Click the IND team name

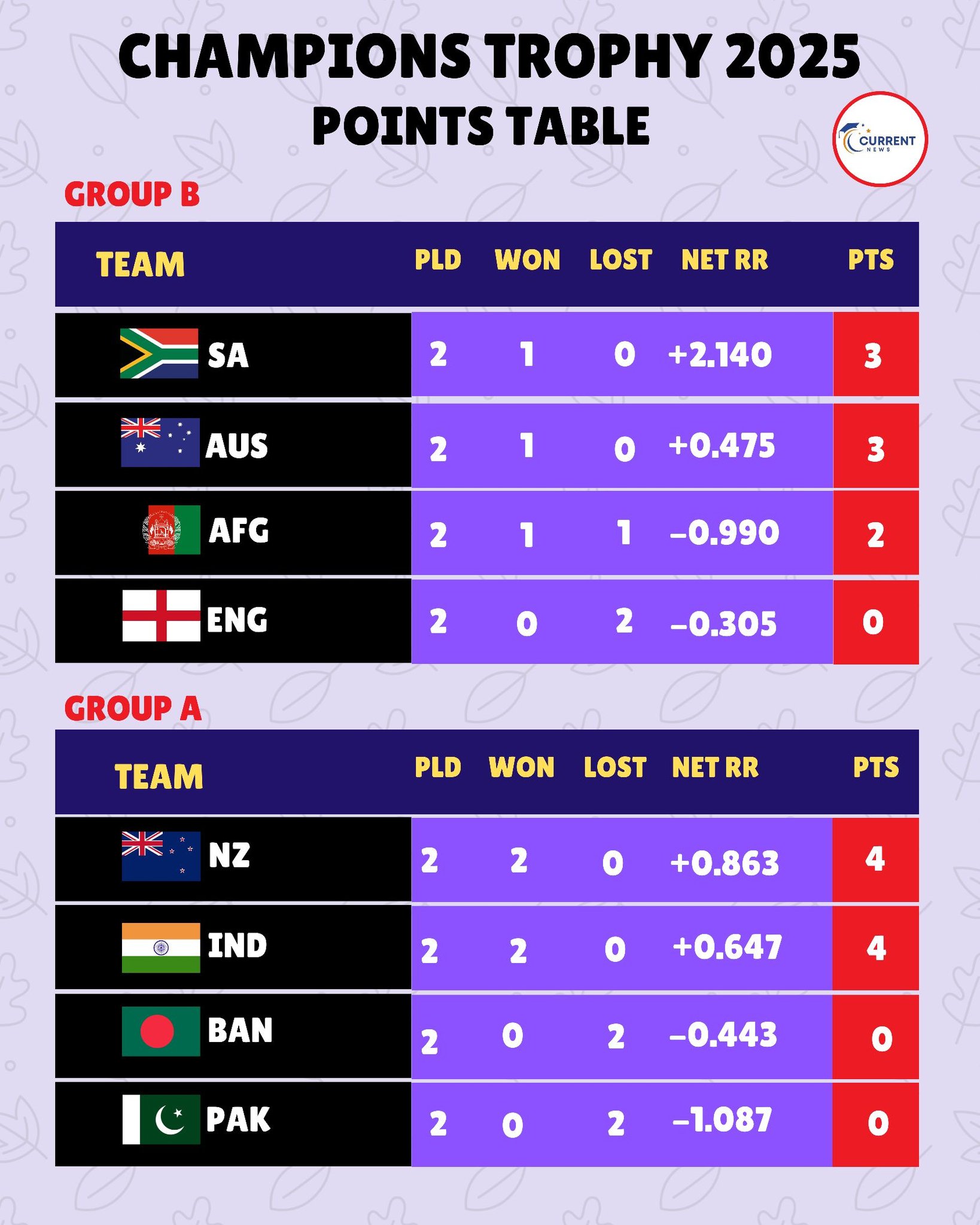[237, 946]
